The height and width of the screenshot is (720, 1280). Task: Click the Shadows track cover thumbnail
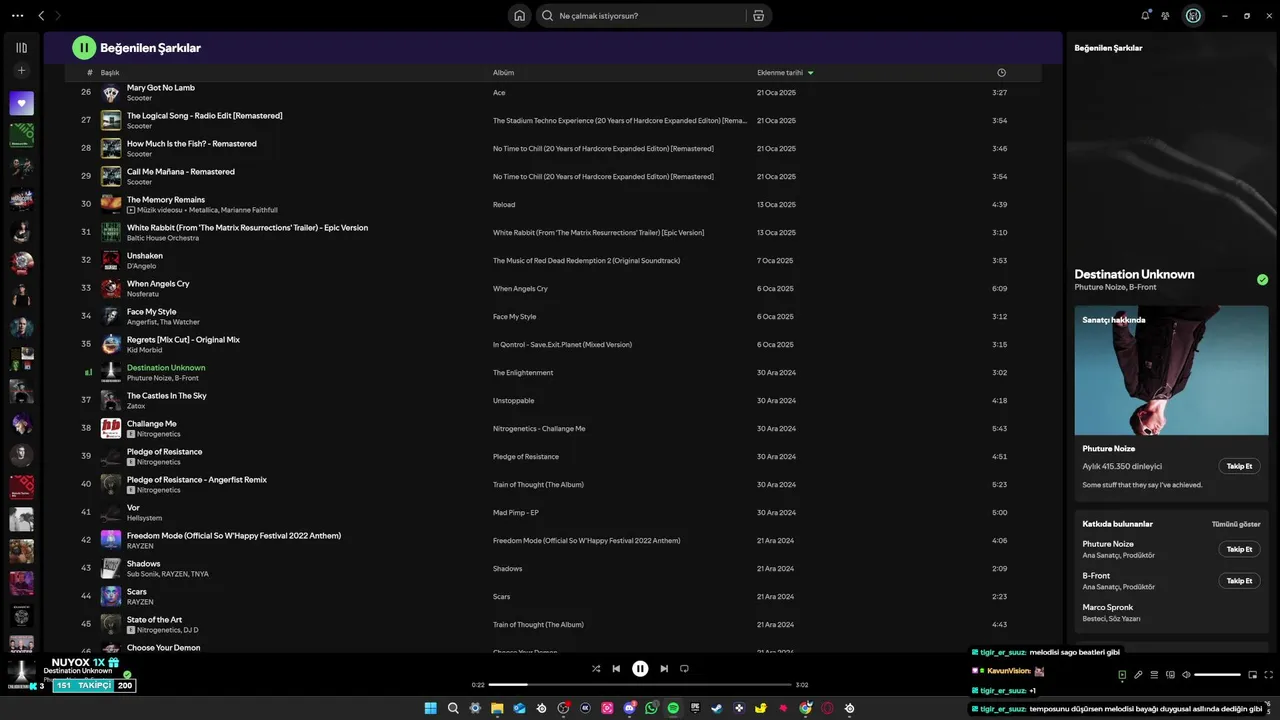tap(111, 568)
